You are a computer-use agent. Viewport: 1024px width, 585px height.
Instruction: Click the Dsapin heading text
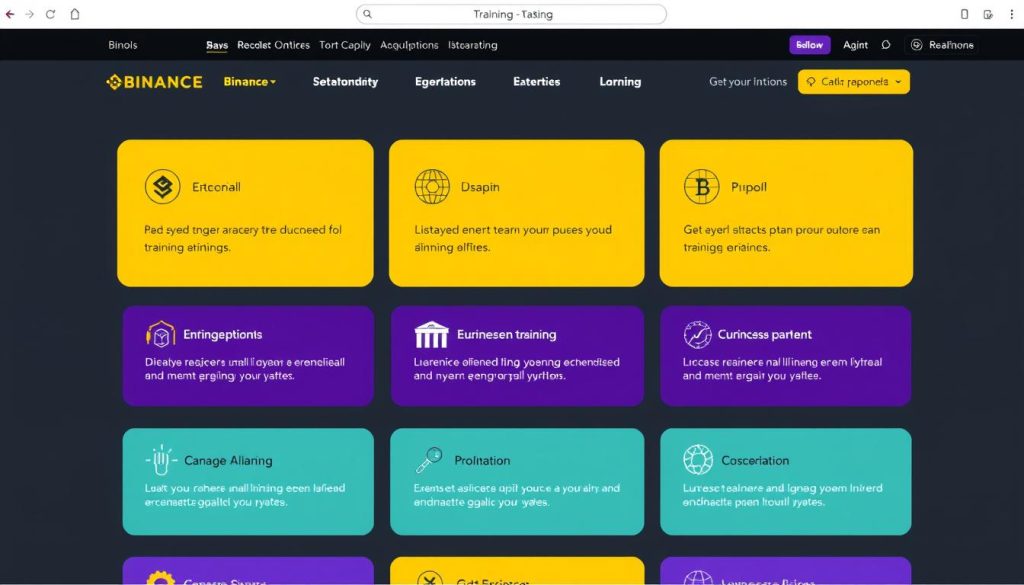click(480, 187)
